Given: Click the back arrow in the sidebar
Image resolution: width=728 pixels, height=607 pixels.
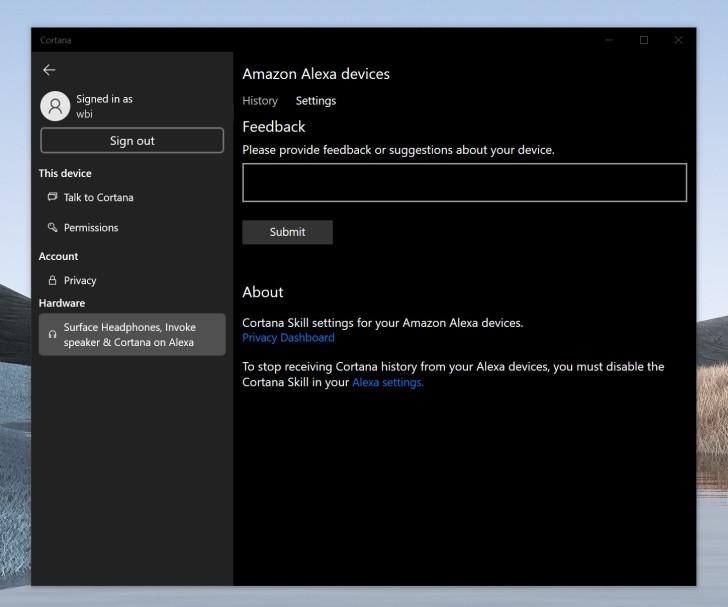Looking at the screenshot, I should [49, 70].
